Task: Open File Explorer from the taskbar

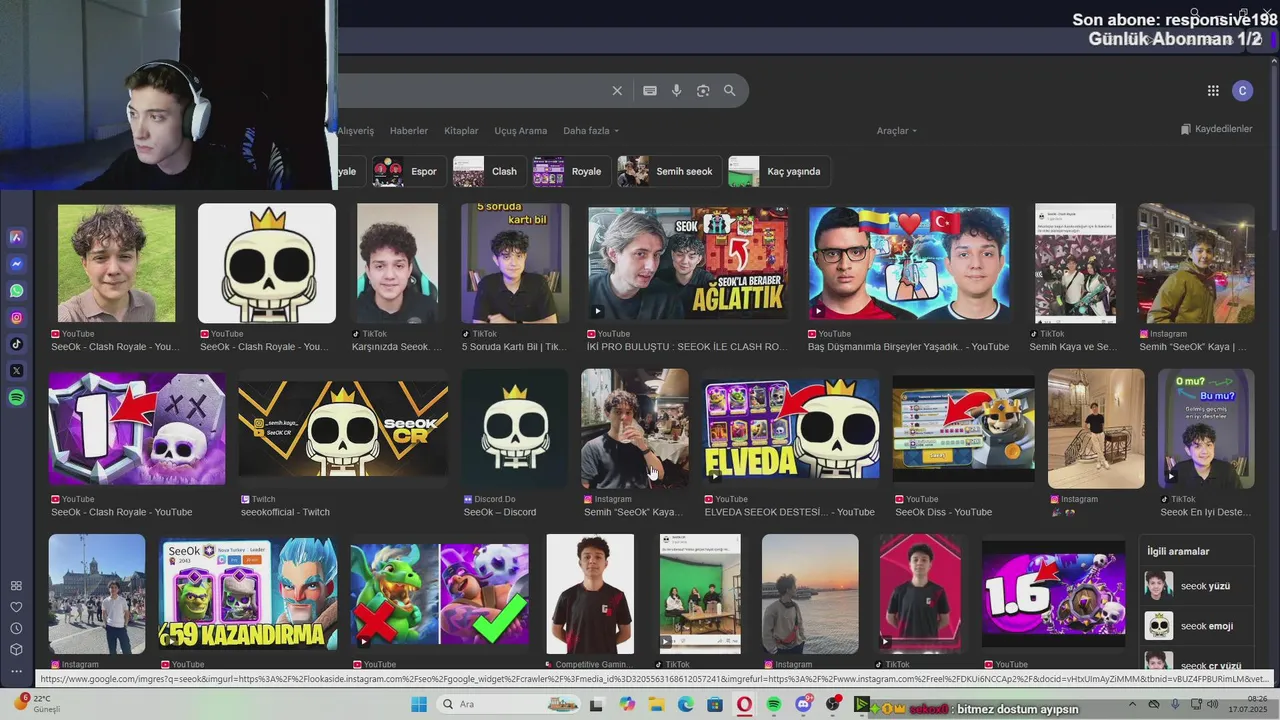Action: [x=656, y=704]
